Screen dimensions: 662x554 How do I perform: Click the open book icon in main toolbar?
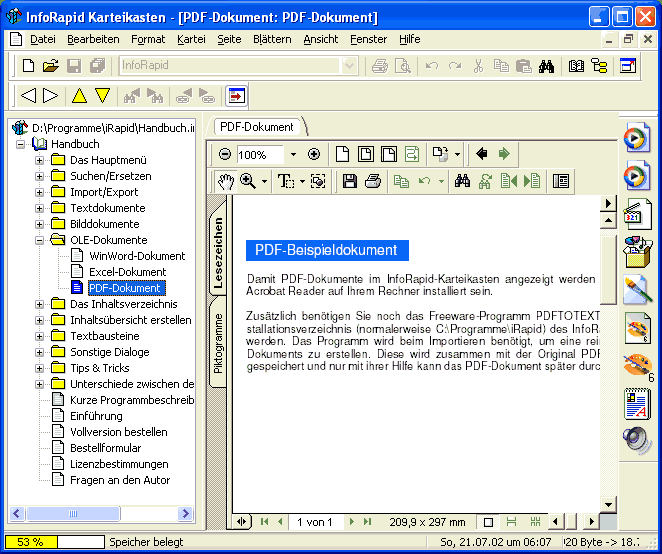[576, 66]
